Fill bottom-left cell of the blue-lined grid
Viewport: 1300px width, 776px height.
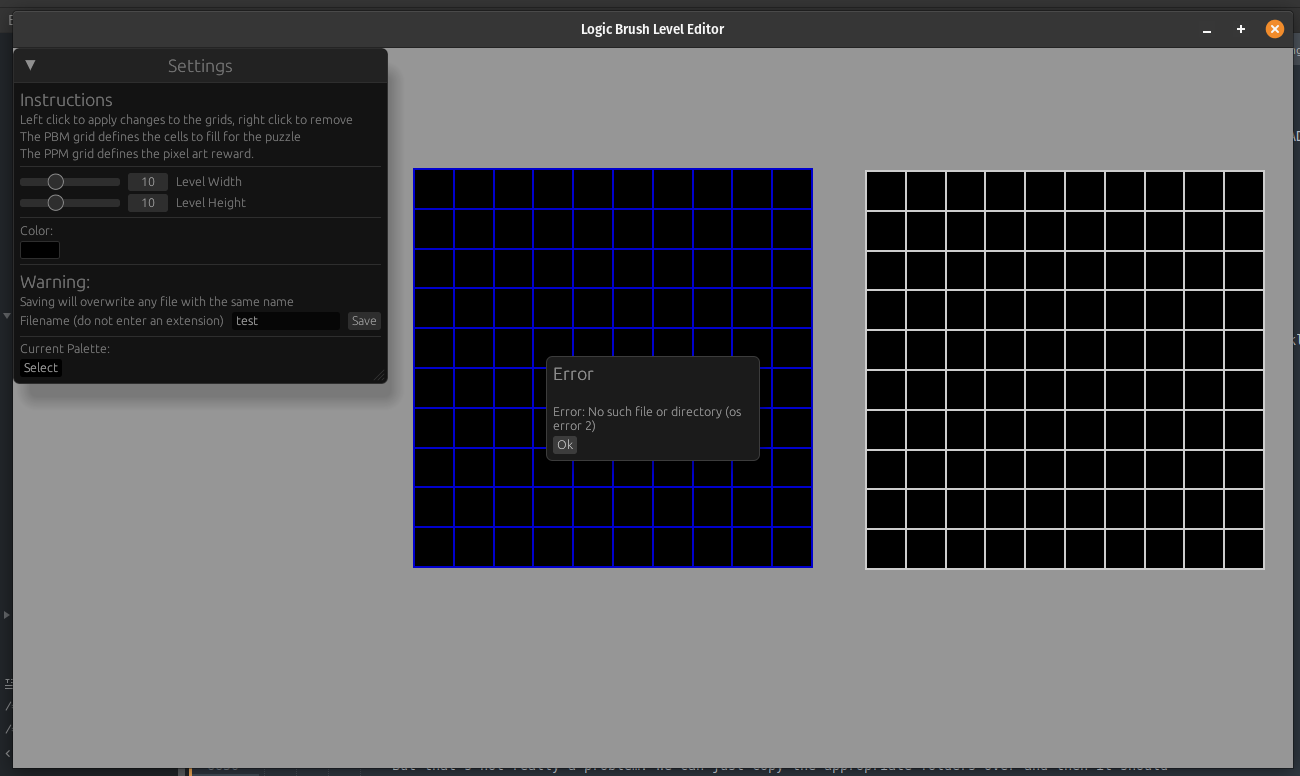[x=434, y=547]
